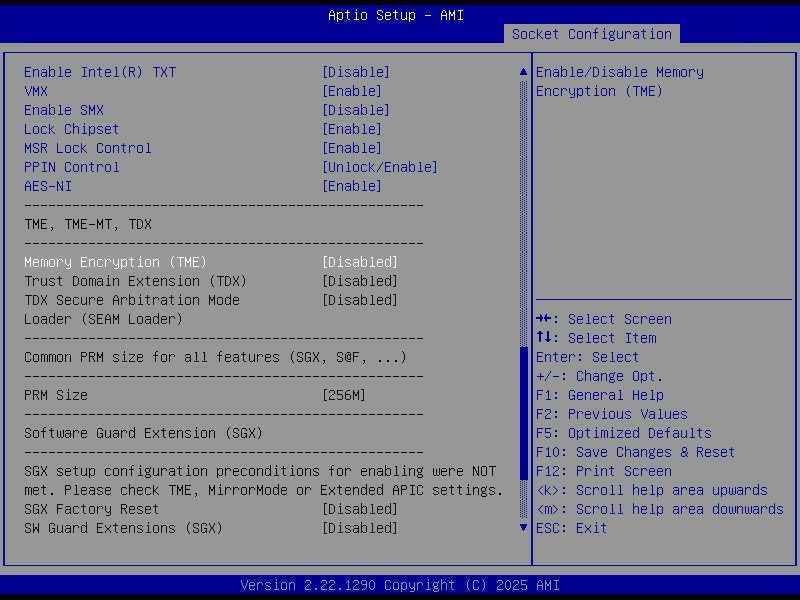Click the F1: General Help hint
The image size is (800, 600).
[x=600, y=395]
